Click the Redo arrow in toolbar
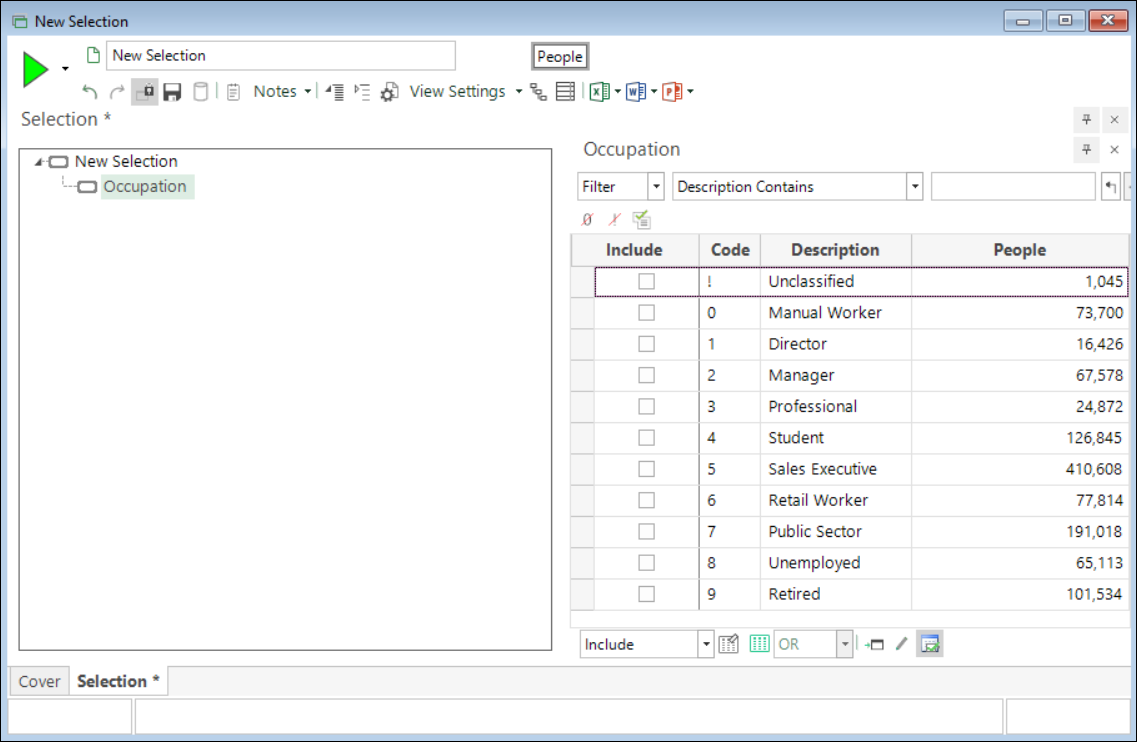Image resolution: width=1137 pixels, height=742 pixels. [117, 92]
